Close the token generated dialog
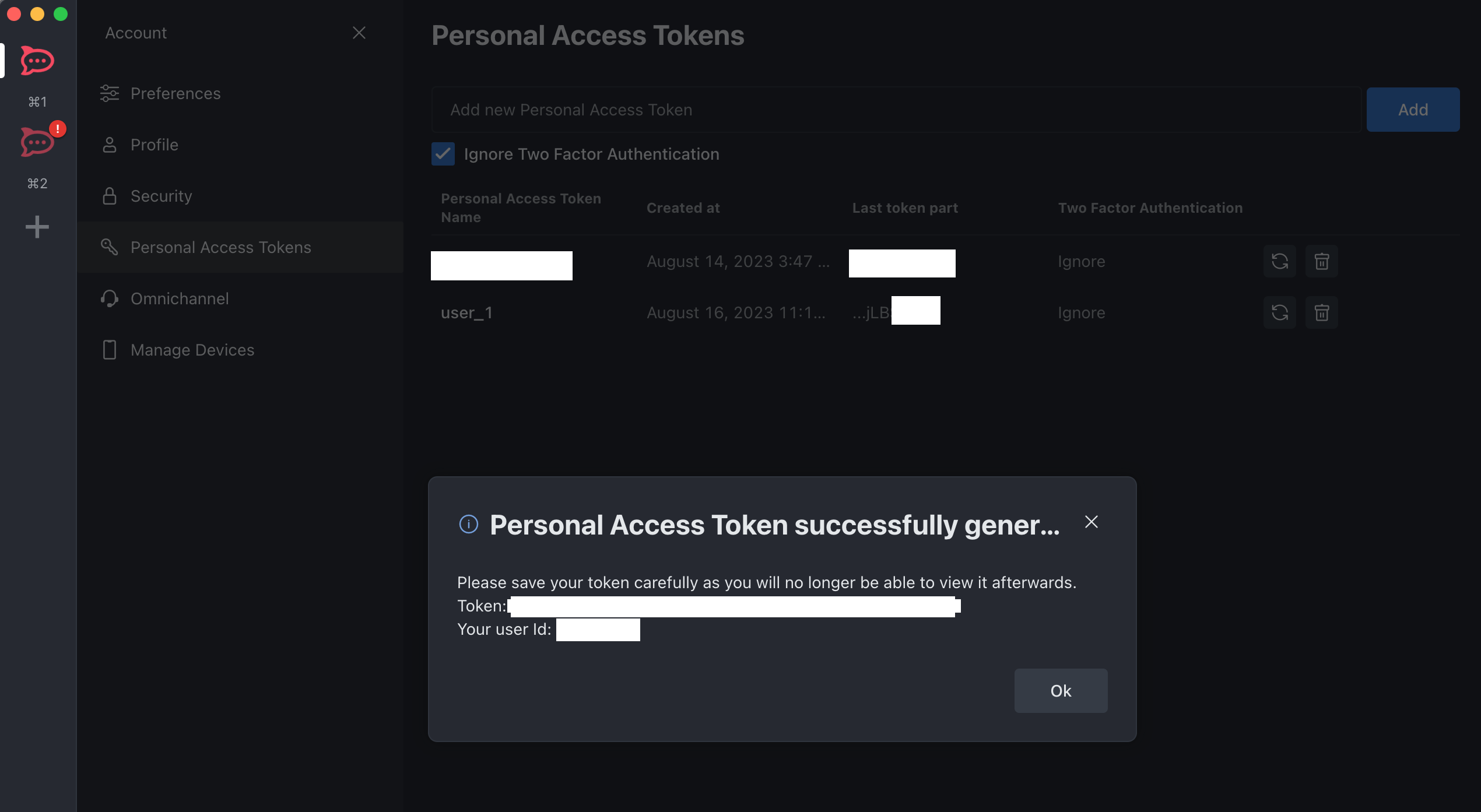Screen dimensions: 1481x812 click(x=1092, y=522)
